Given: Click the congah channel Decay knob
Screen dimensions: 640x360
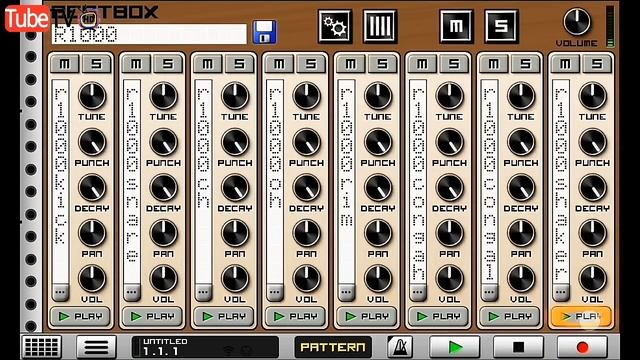Looking at the screenshot, I should coord(449,188).
